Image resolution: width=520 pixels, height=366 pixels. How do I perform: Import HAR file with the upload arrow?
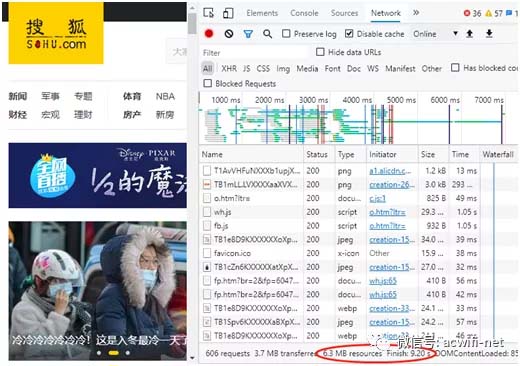click(469, 34)
